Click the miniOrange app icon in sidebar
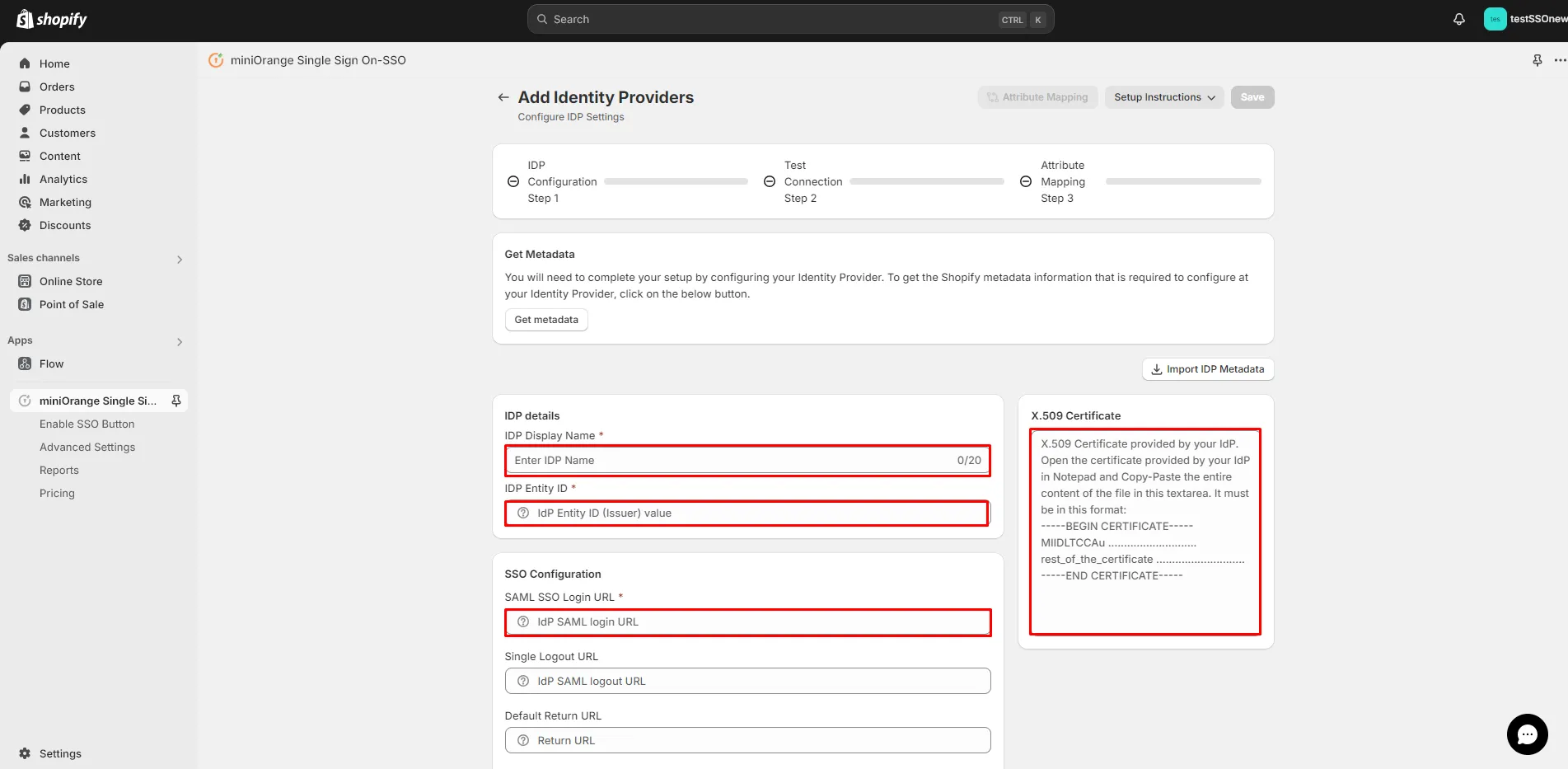 (25, 401)
